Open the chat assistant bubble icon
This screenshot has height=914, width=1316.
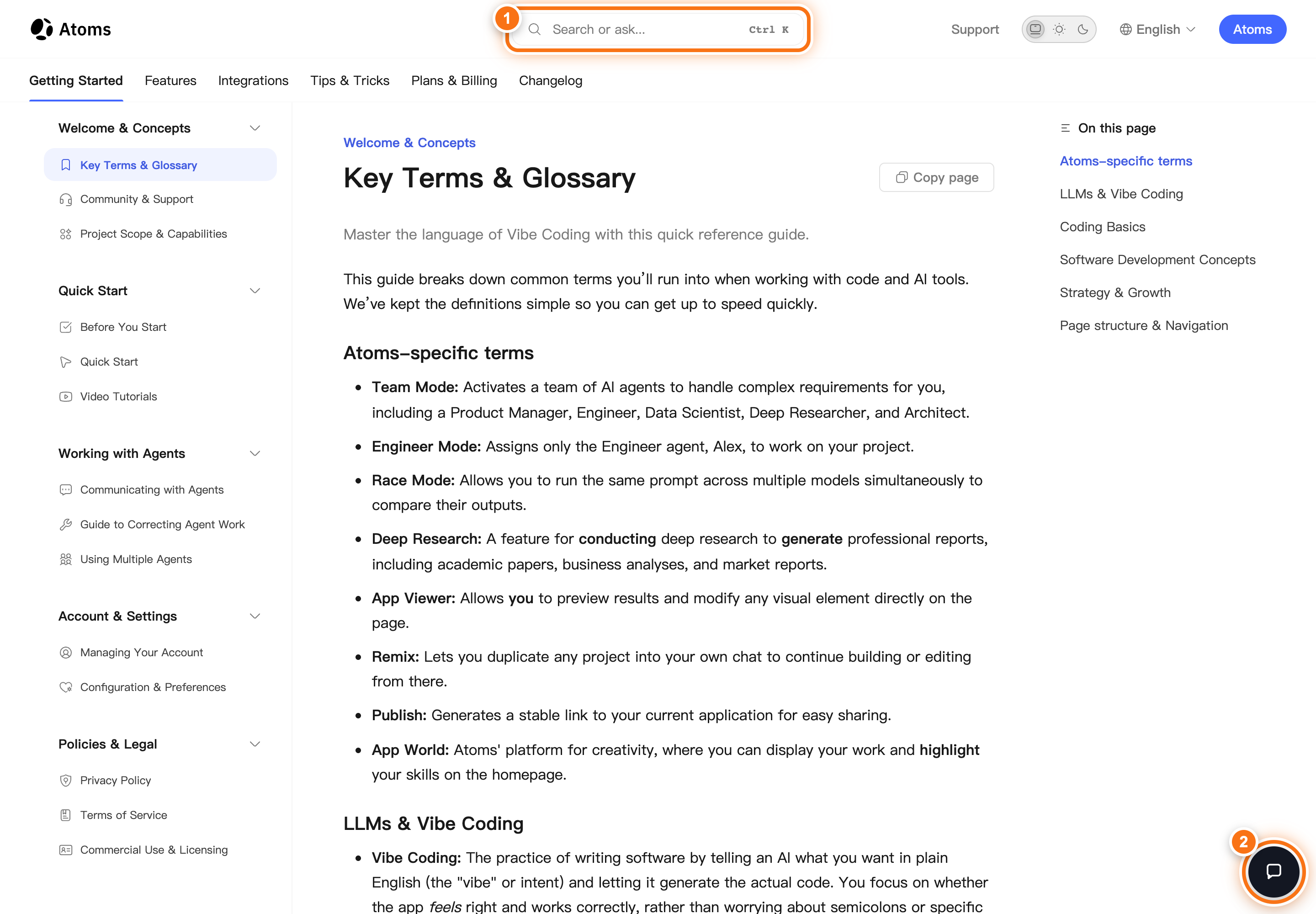(1273, 871)
